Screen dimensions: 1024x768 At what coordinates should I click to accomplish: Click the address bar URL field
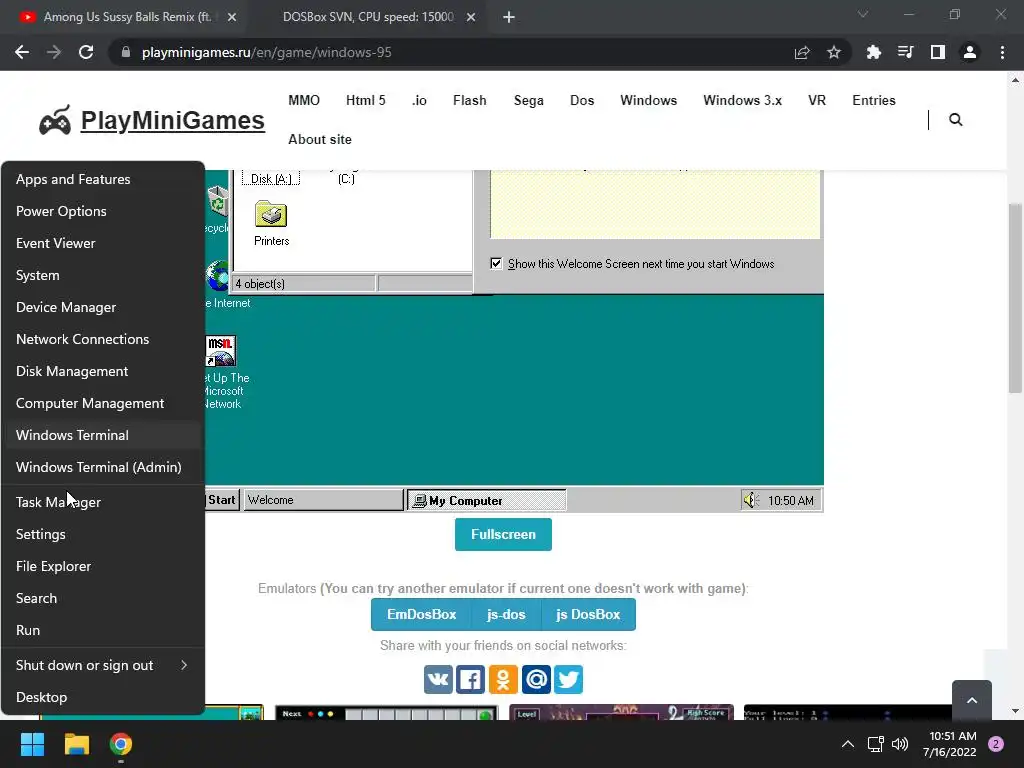click(451, 52)
